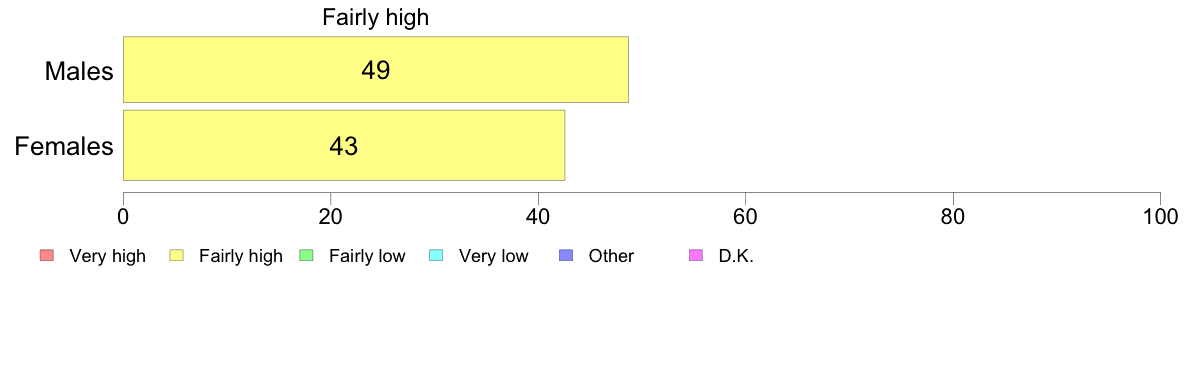1188x368 pixels.
Task: Click the D.K. legend text
Action: (736, 257)
